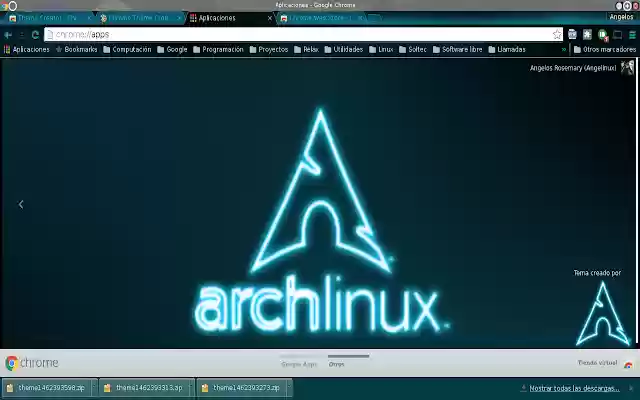This screenshot has width=640, height=400.
Task: Expand the Utilidades bookmark folder
Action: pyautogui.click(x=344, y=49)
